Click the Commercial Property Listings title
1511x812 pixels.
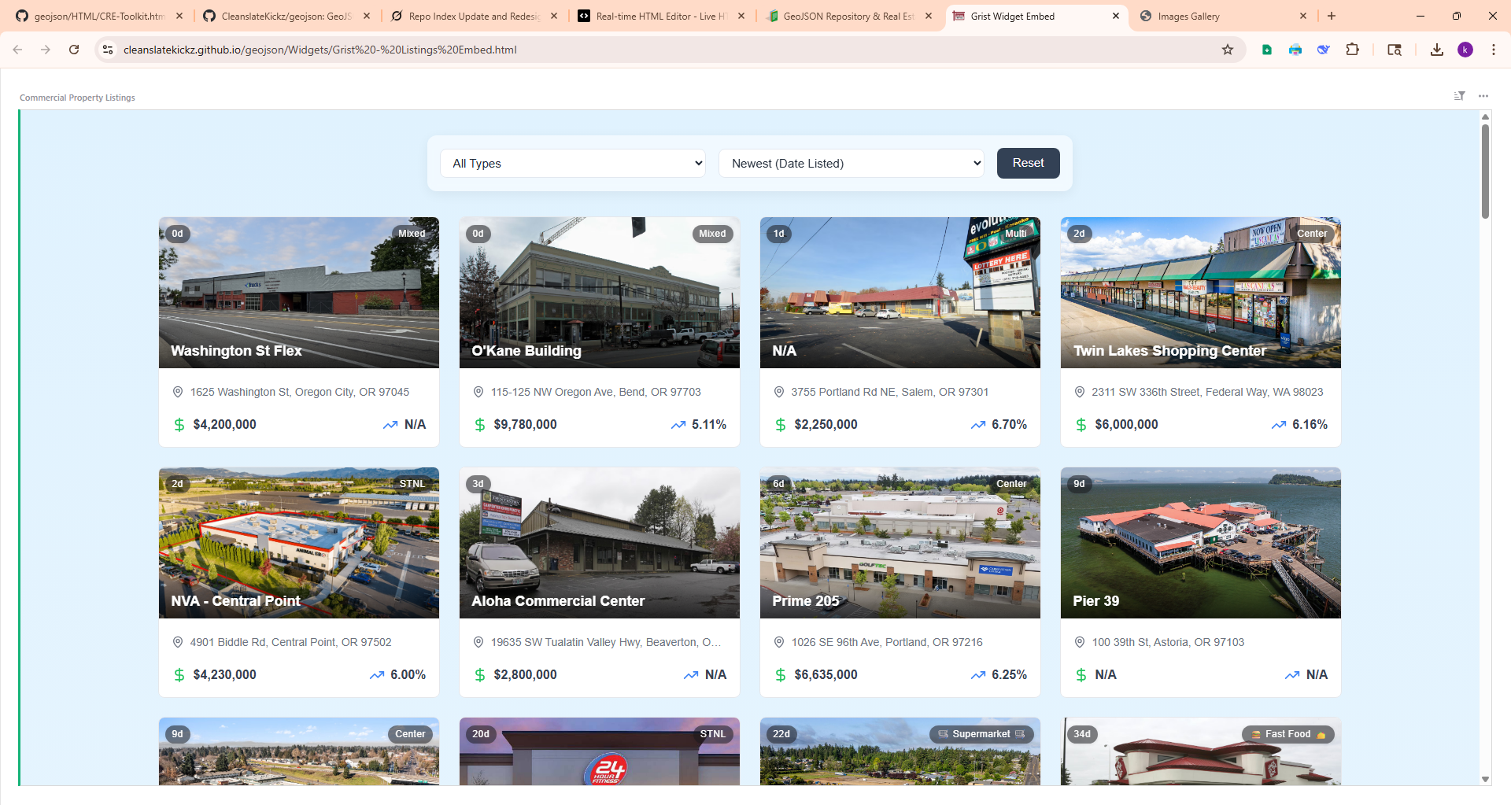click(77, 98)
